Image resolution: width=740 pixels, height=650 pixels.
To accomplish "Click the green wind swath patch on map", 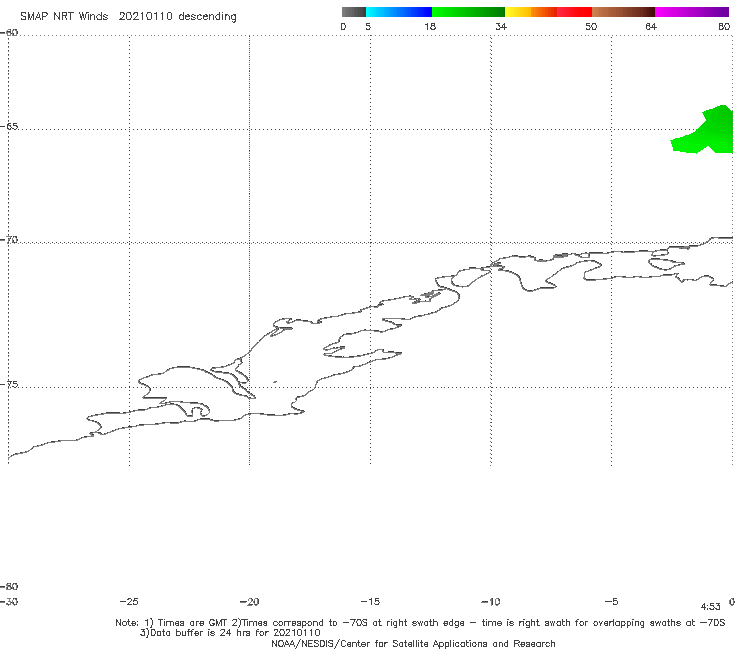I will 708,132.
